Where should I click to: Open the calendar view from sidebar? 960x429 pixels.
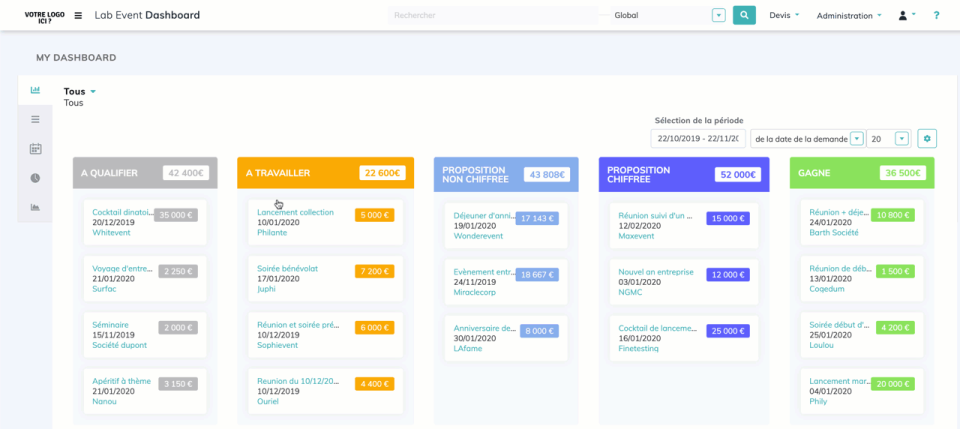pos(35,149)
